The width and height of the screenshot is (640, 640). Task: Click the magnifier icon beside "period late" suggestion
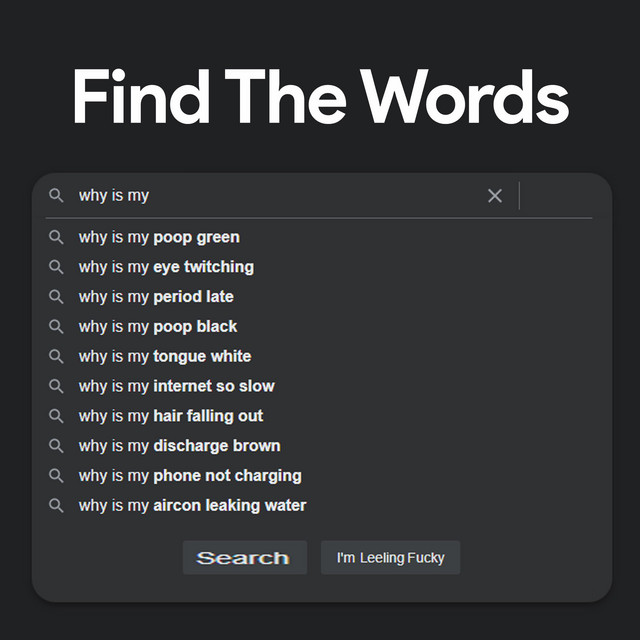[57, 297]
